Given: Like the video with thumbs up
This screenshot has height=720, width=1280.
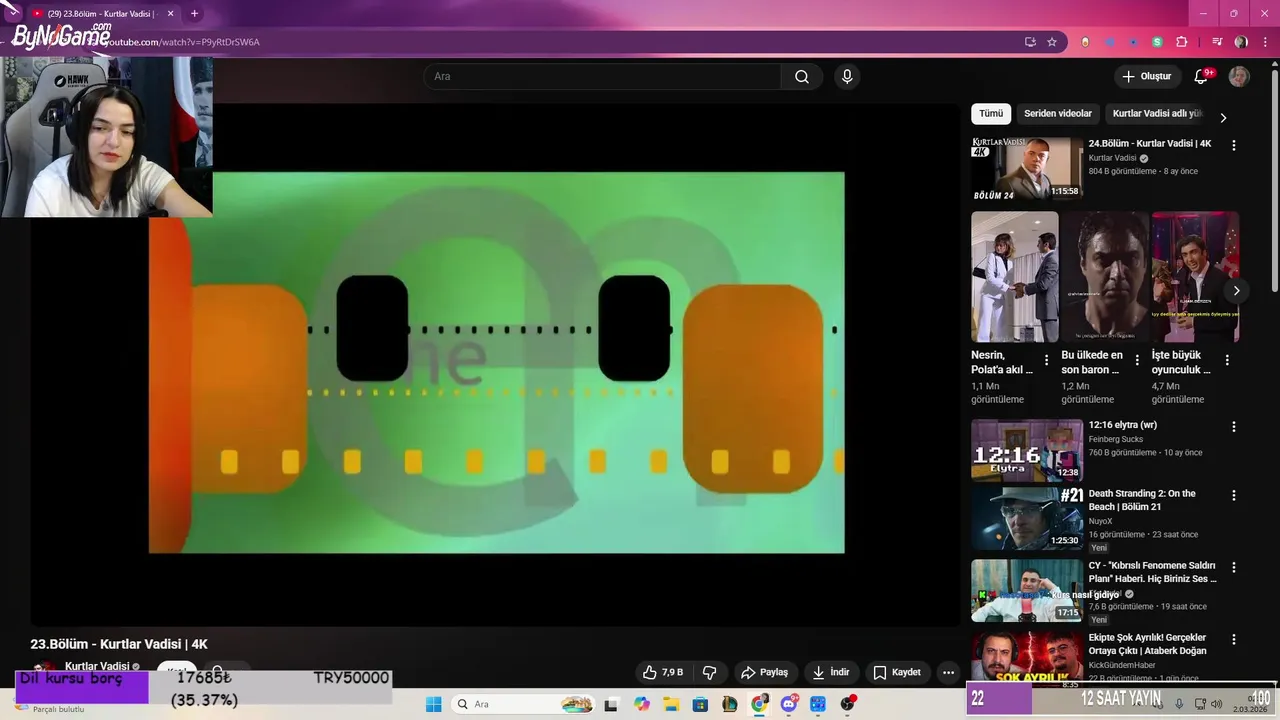Looking at the screenshot, I should click(x=664, y=672).
